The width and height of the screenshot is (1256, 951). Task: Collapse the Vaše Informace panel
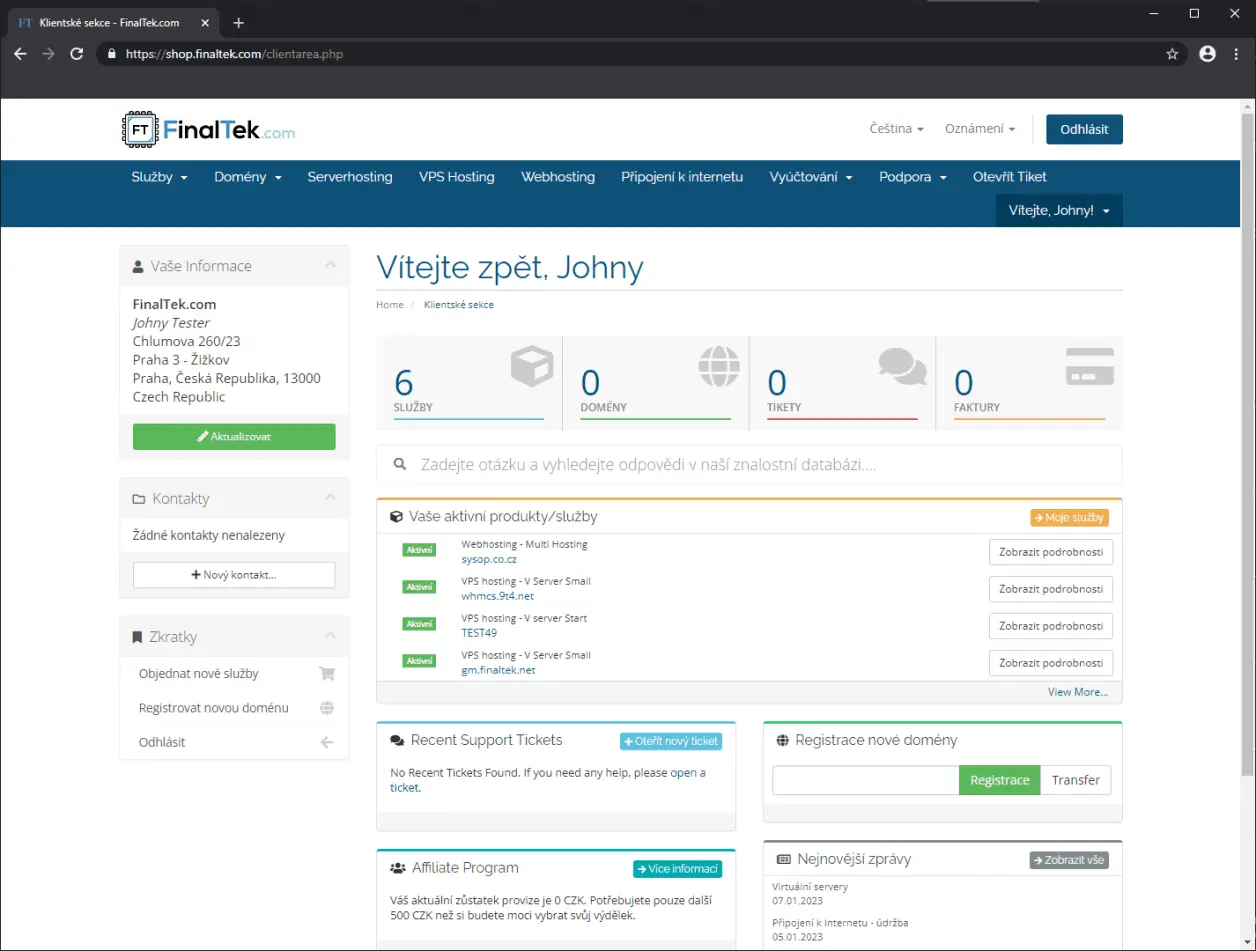pyautogui.click(x=330, y=266)
